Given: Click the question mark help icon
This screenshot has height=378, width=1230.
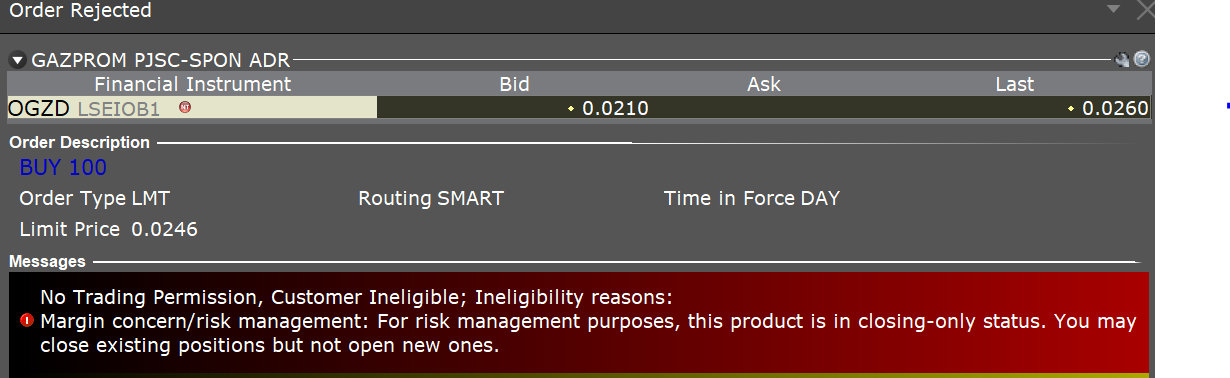Looking at the screenshot, I should click(x=1141, y=60).
